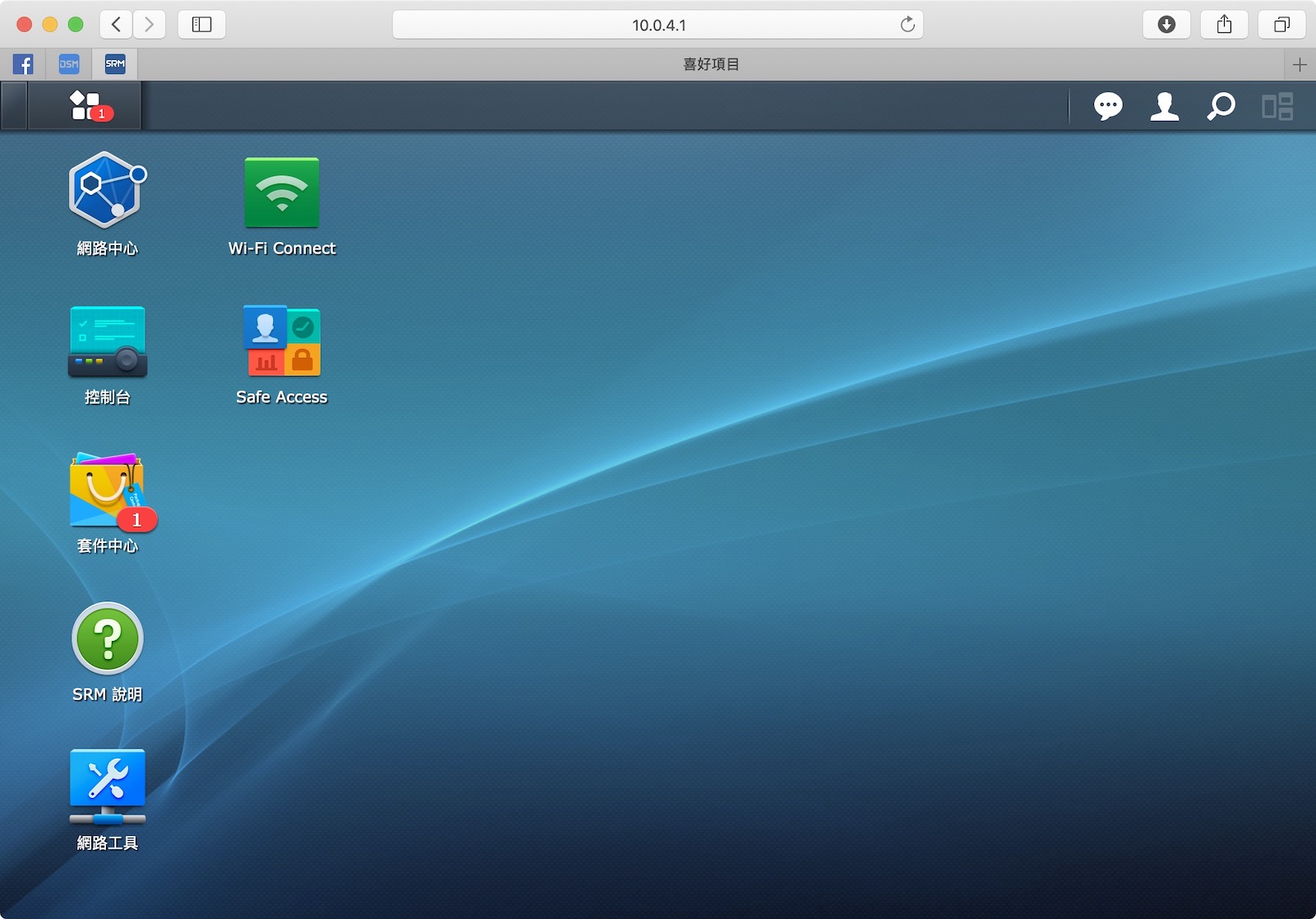1316x919 pixels.
Task: Click the Facebook favorites bookmark
Action: pyautogui.click(x=23, y=64)
